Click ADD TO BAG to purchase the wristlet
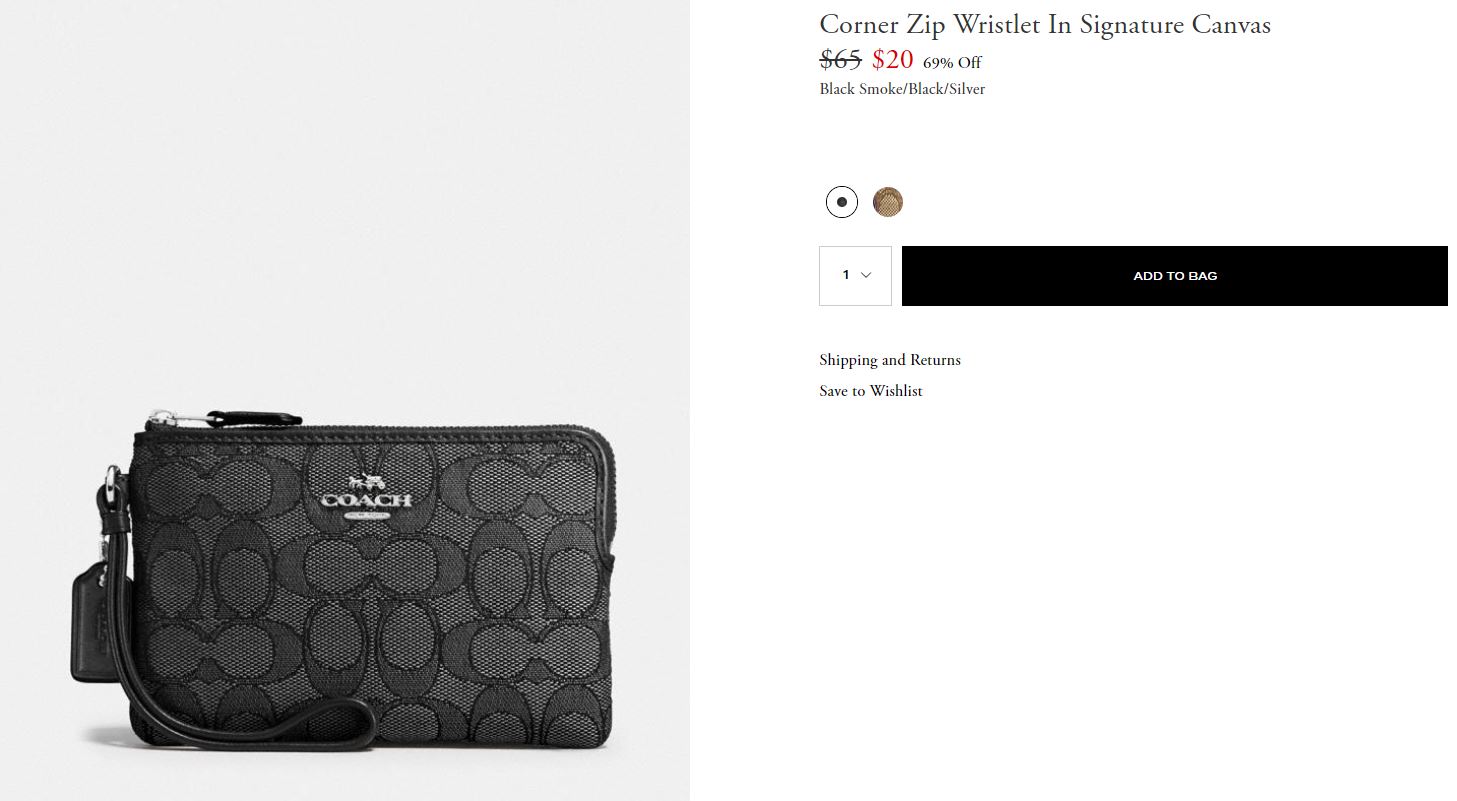Screen dimensions: 1457x801 pyautogui.click(x=1174, y=275)
